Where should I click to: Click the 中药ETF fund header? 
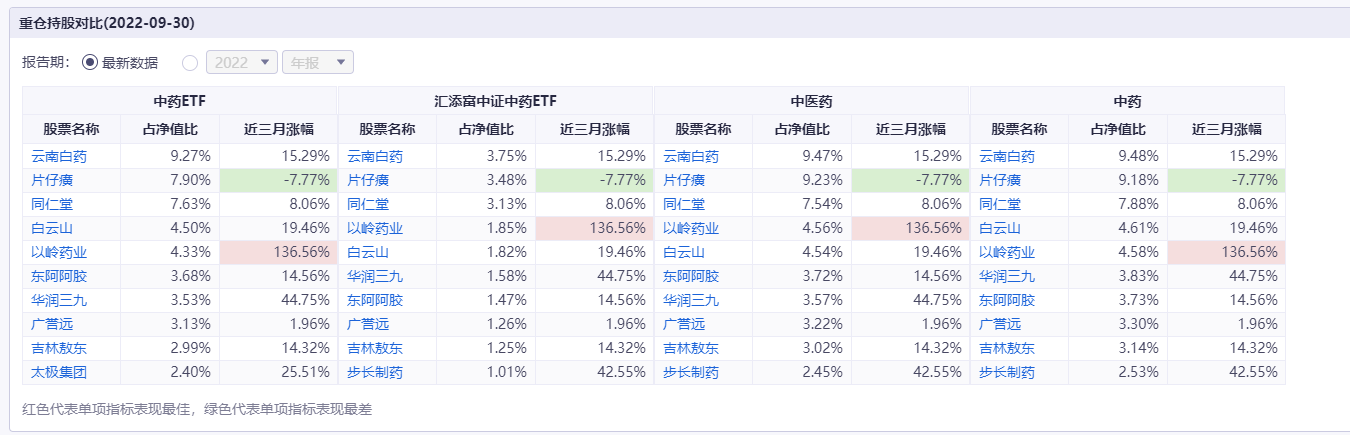(180, 101)
